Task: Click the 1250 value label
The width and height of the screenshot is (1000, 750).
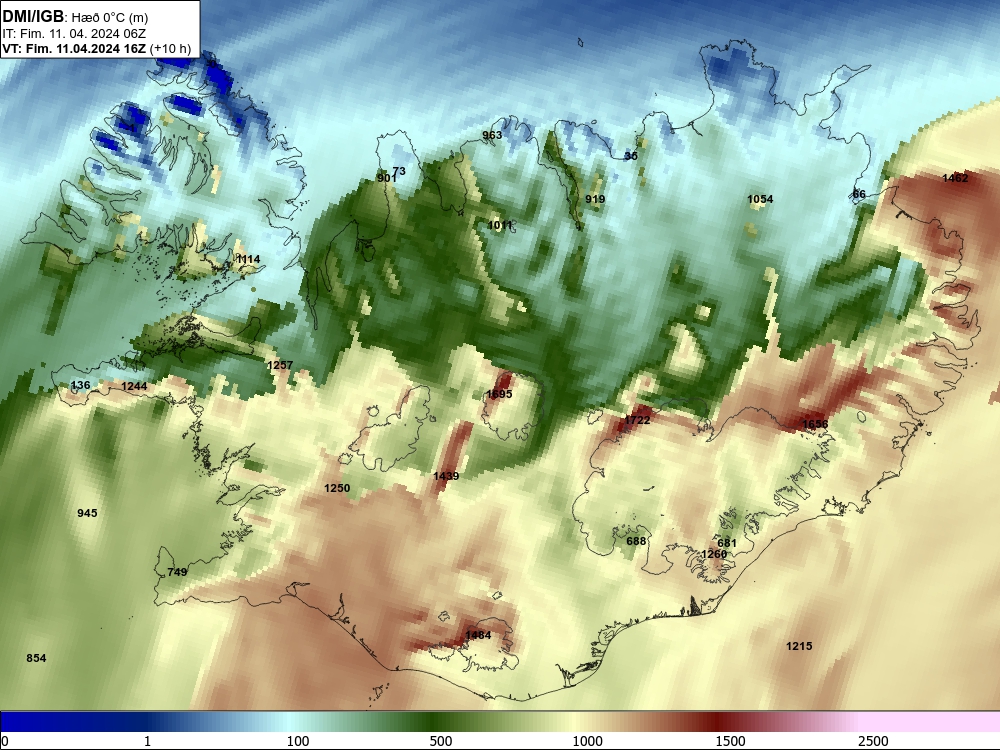Action: click(x=337, y=488)
